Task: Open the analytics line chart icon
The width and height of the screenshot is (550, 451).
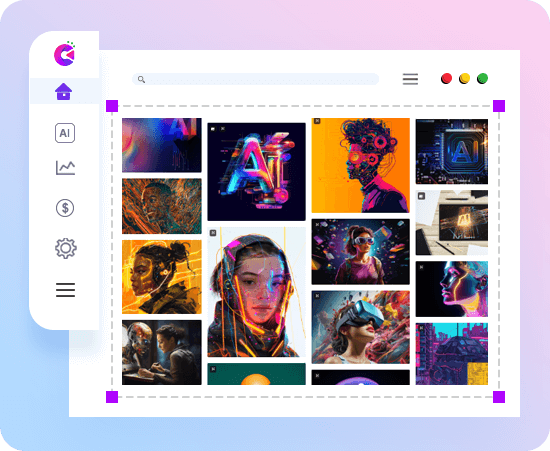Action: point(65,168)
